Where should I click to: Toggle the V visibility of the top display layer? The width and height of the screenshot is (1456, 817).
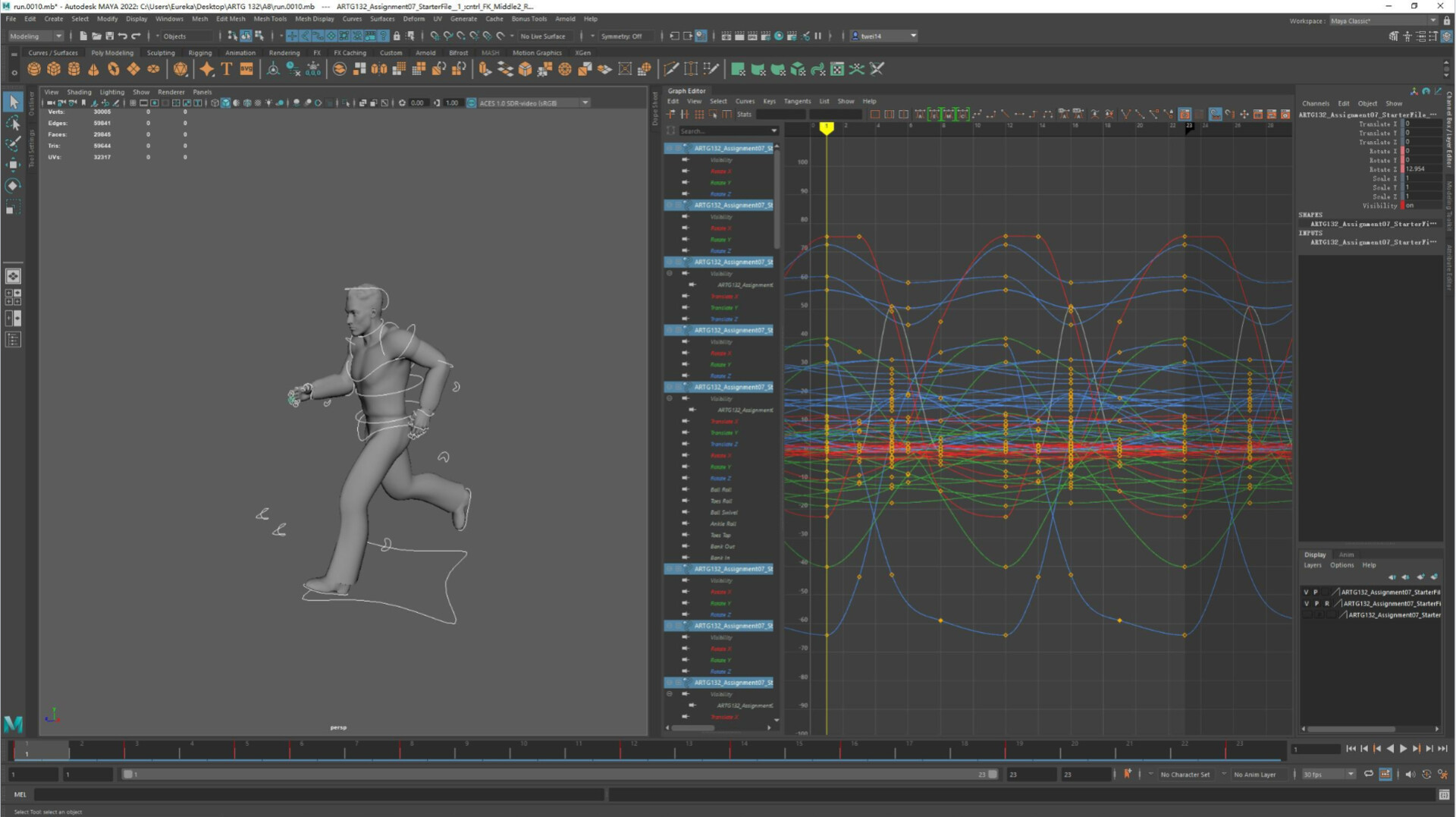point(1307,592)
